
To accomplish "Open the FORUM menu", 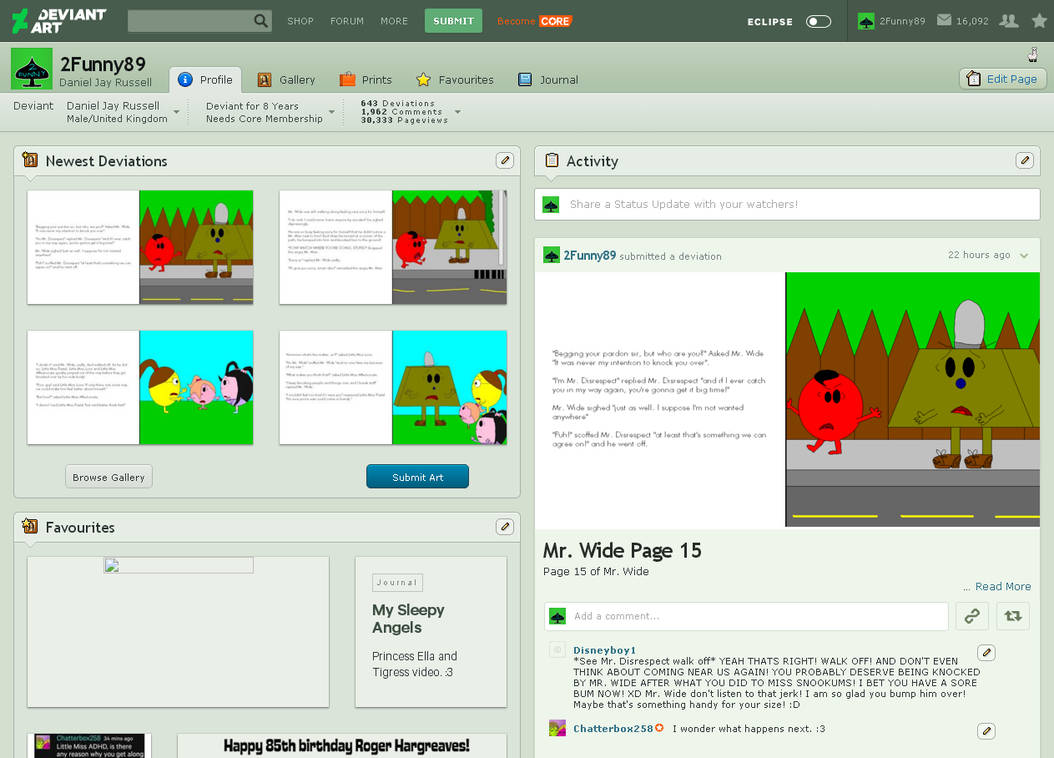I will 347,22.
